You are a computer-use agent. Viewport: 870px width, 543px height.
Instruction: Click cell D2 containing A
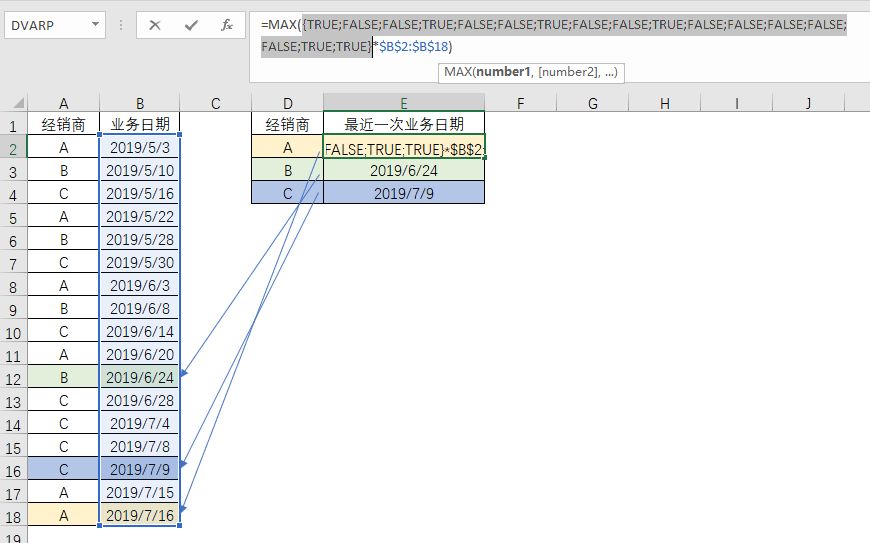(287, 148)
